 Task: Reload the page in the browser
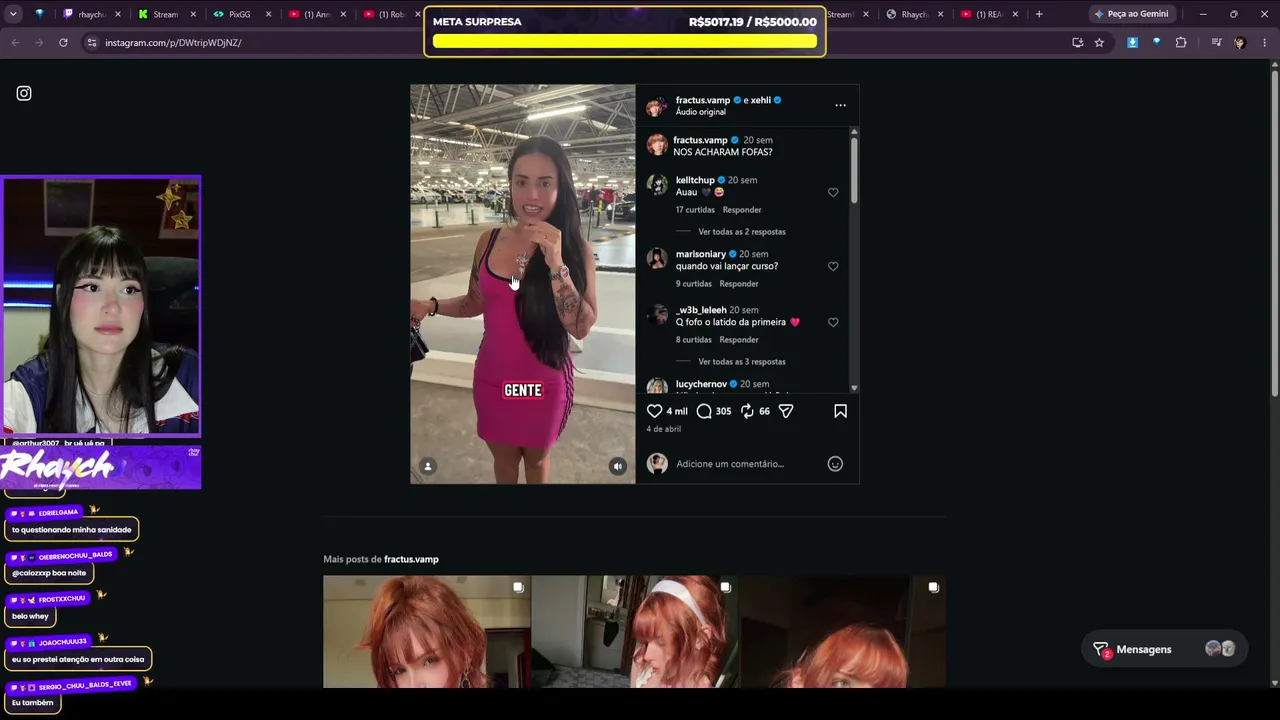click(63, 42)
